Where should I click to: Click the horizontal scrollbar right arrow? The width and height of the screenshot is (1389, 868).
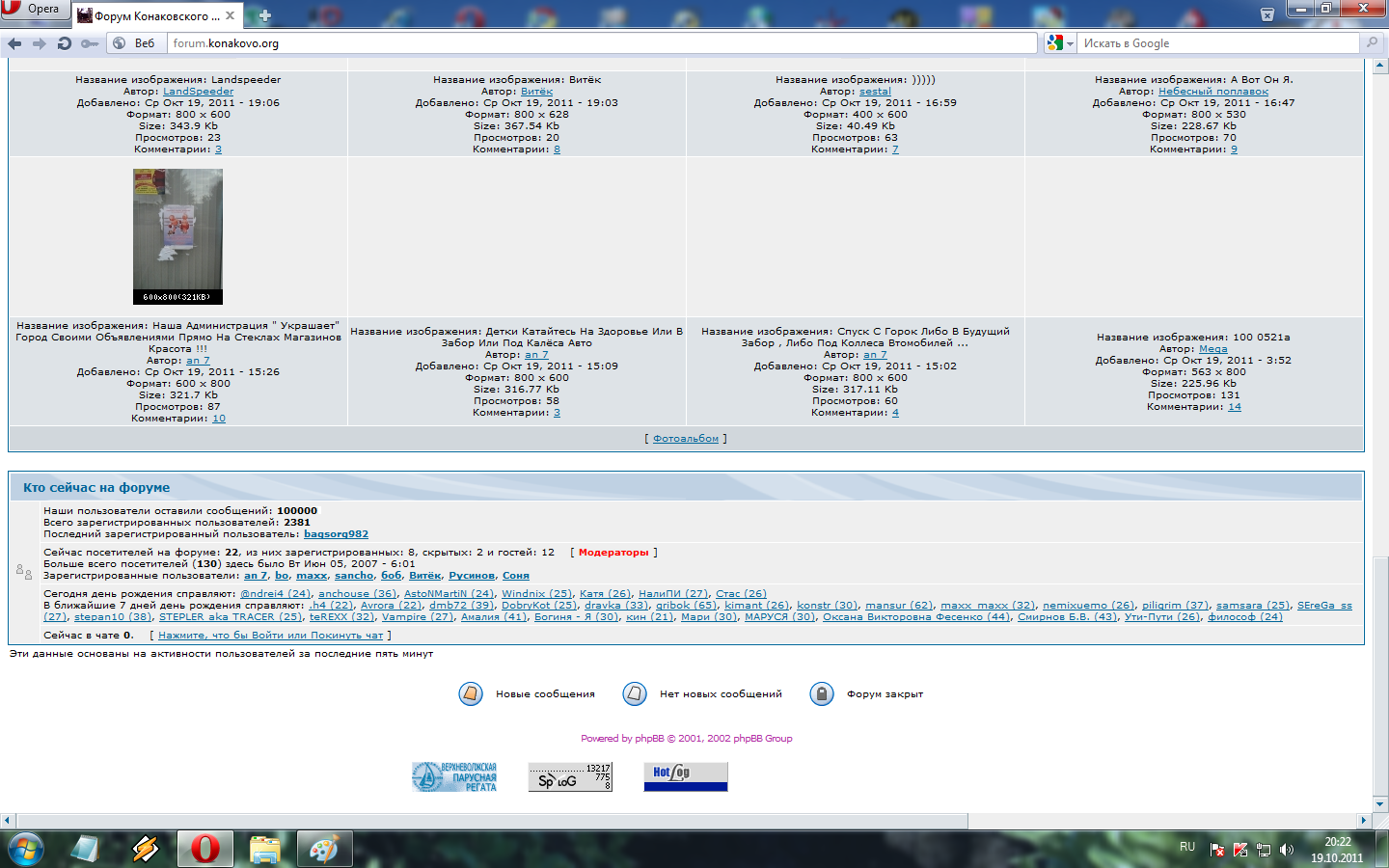click(1364, 821)
